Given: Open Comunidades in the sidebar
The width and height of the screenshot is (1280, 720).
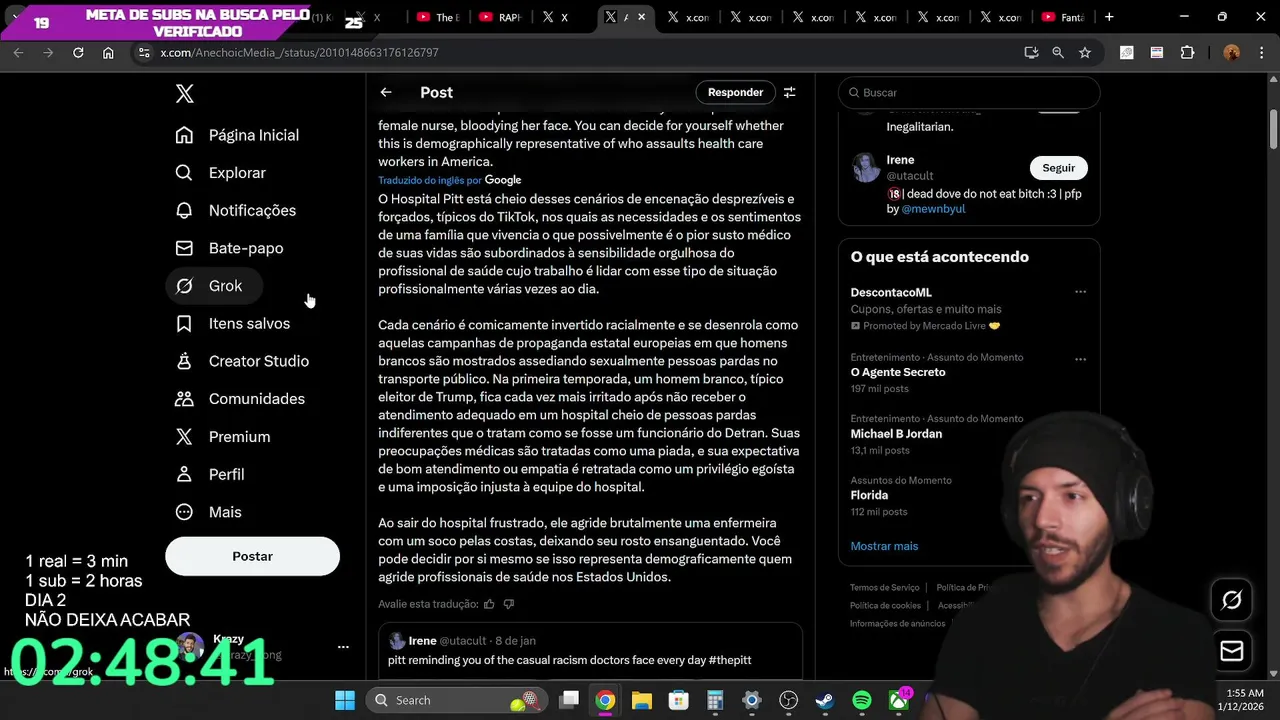Looking at the screenshot, I should click(x=240, y=399).
